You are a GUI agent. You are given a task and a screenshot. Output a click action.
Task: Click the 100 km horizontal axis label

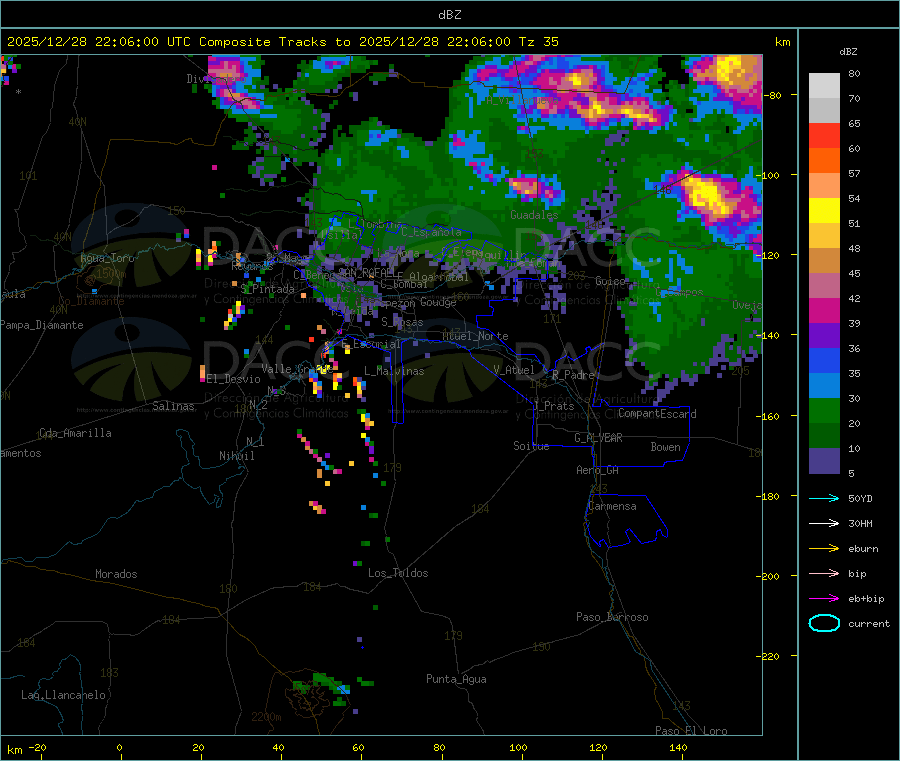(518, 747)
